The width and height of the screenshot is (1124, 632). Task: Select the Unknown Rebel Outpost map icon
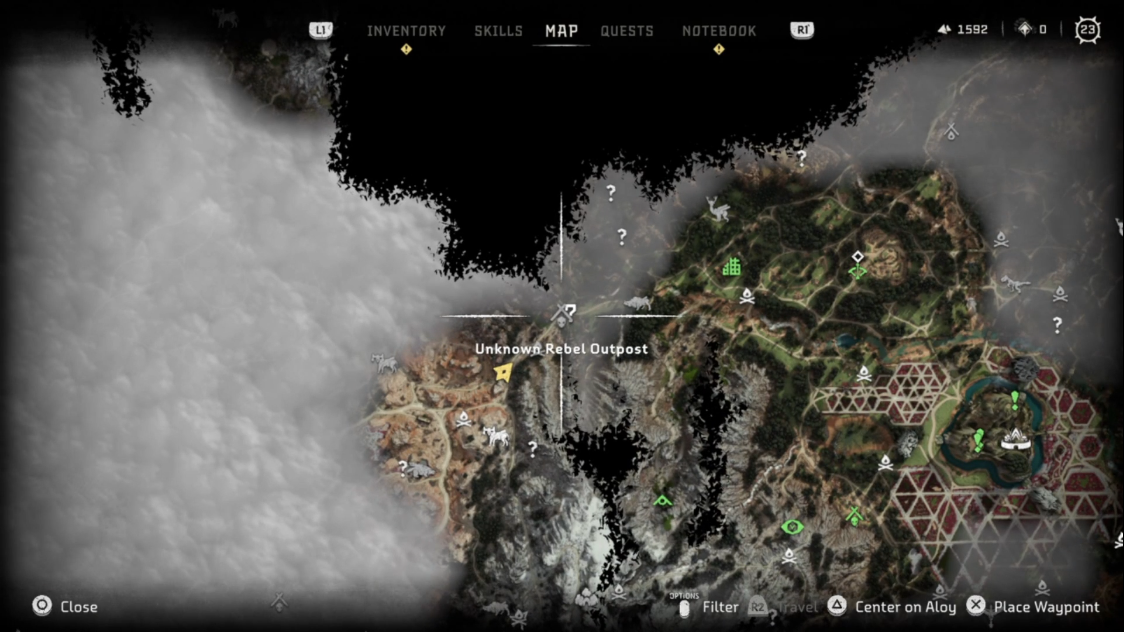tap(563, 314)
